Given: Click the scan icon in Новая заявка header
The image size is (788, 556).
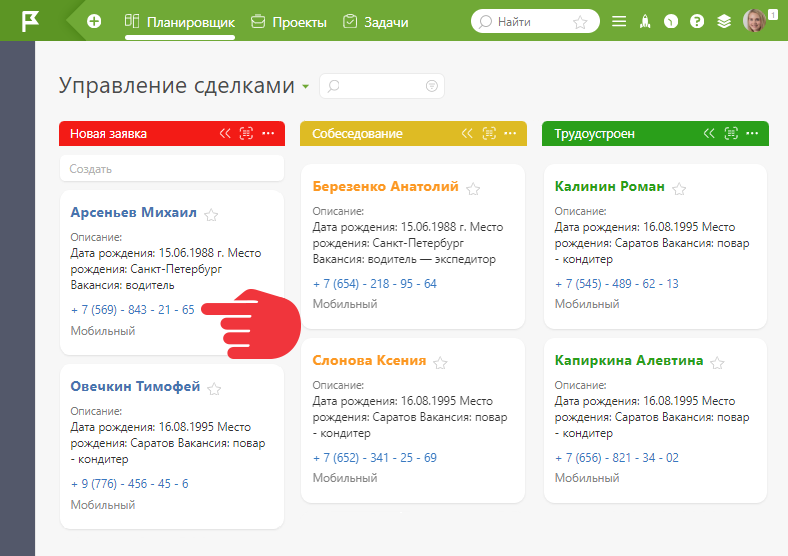Looking at the screenshot, I should click(x=246, y=133).
